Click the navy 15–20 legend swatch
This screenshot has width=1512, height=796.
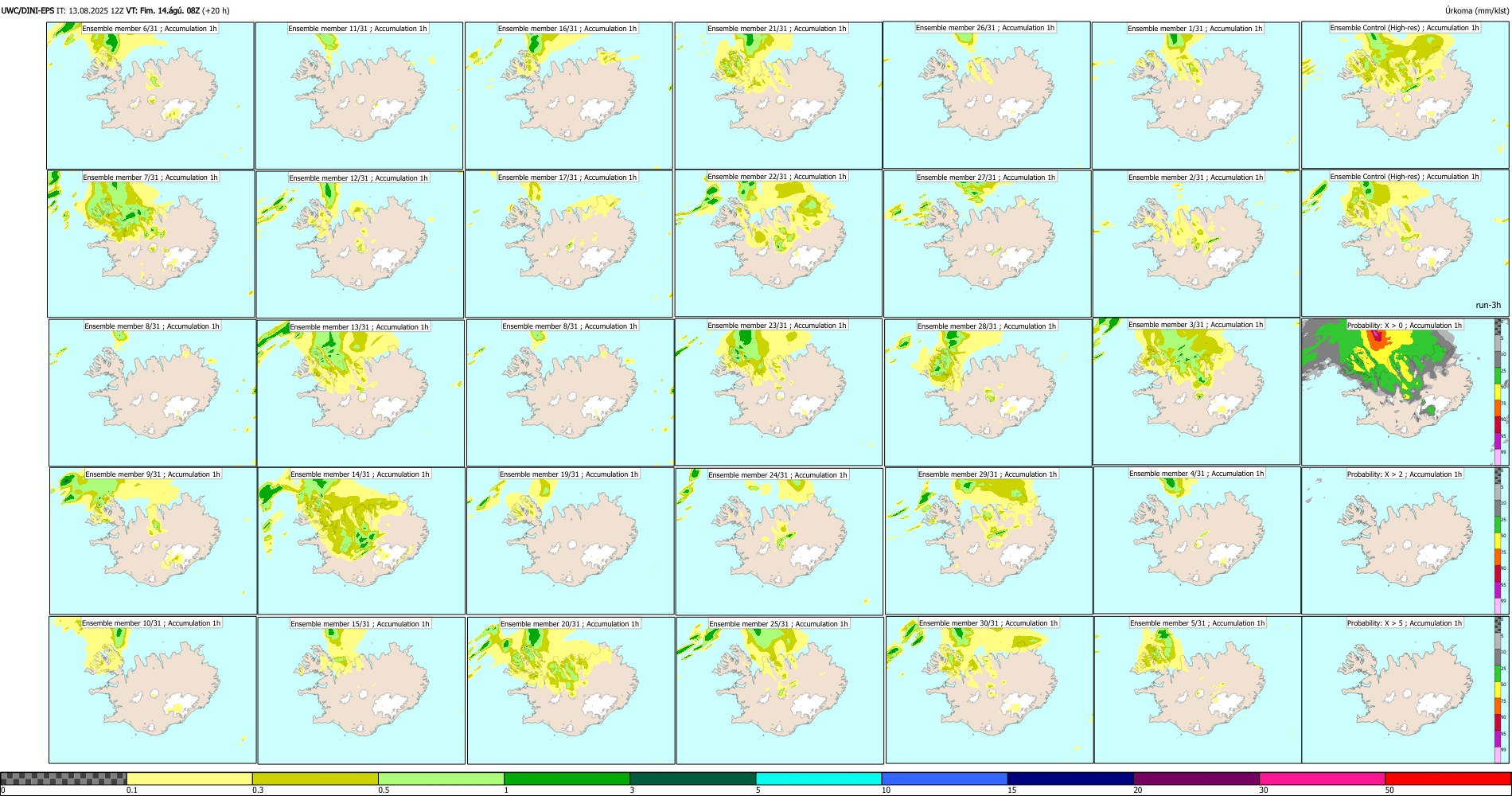(1070, 778)
